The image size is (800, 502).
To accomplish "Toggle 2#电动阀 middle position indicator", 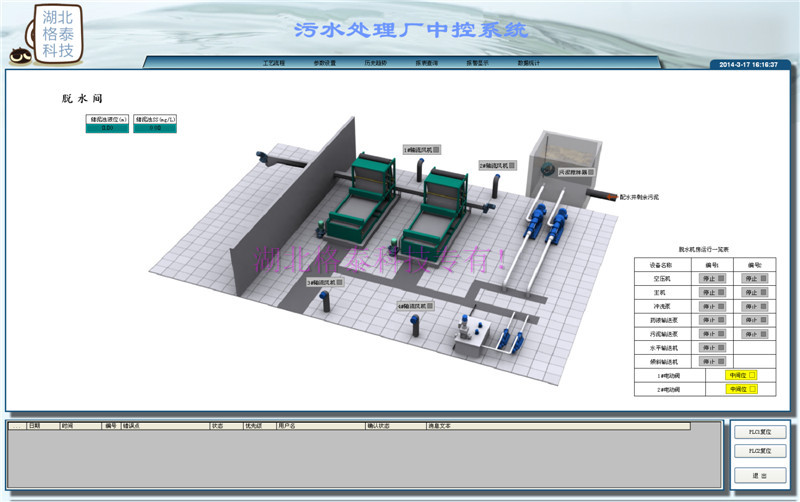I will pos(741,389).
